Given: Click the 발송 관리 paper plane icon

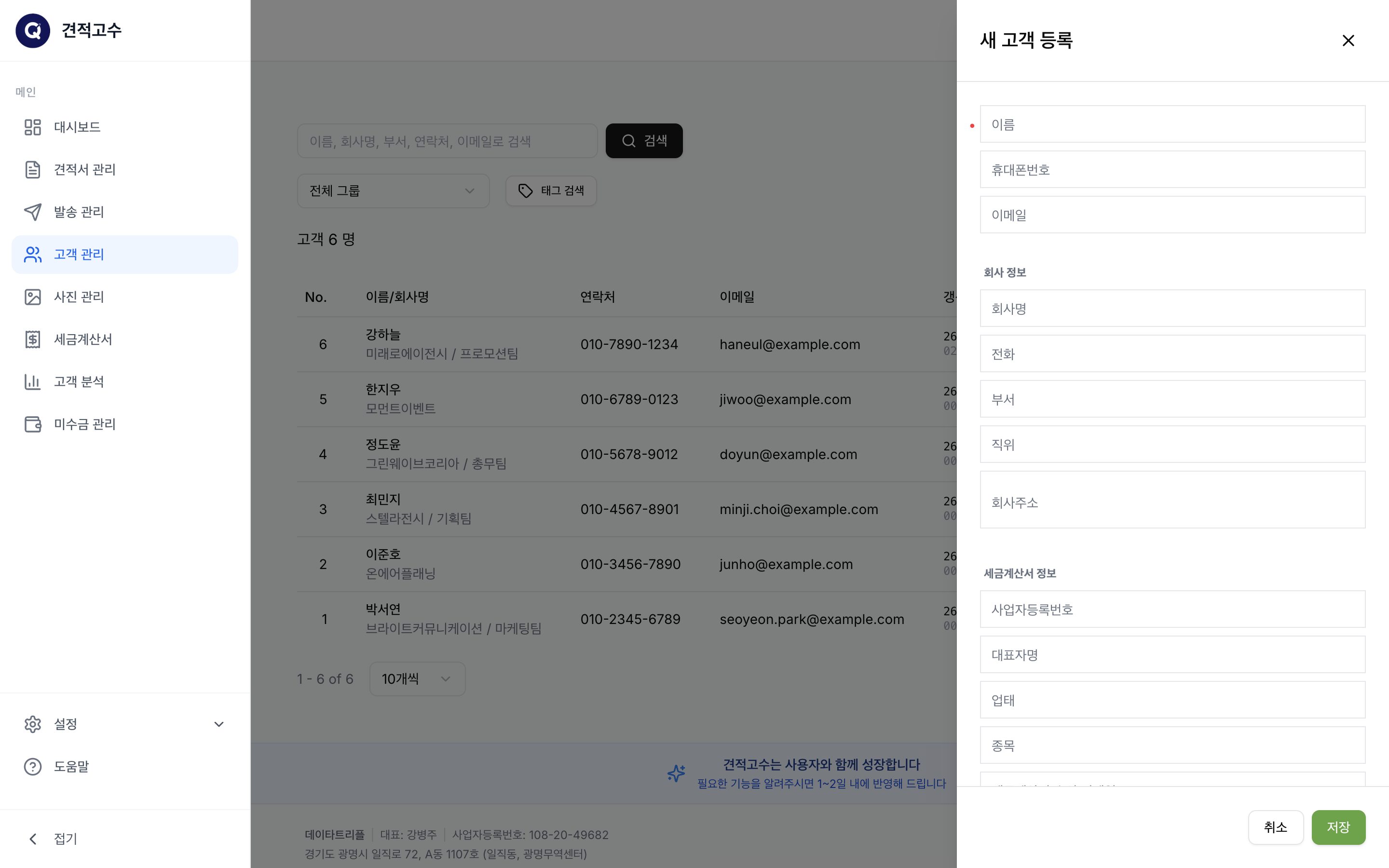Looking at the screenshot, I should point(33,212).
